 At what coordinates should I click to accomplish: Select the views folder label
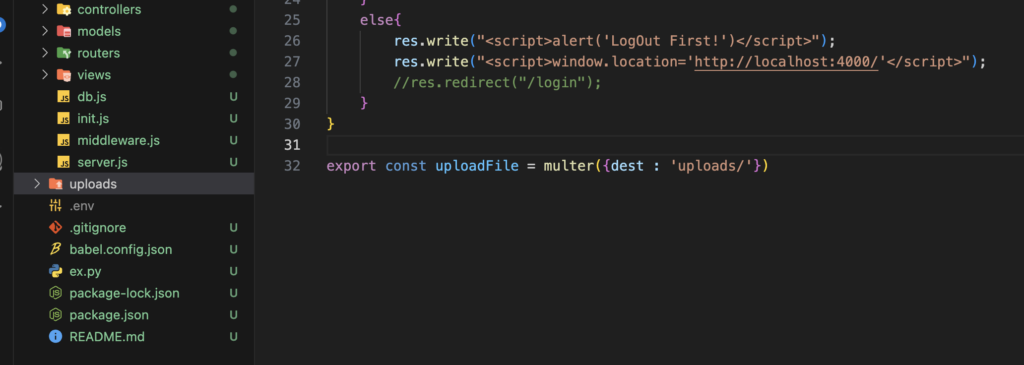pyautogui.click(x=94, y=75)
